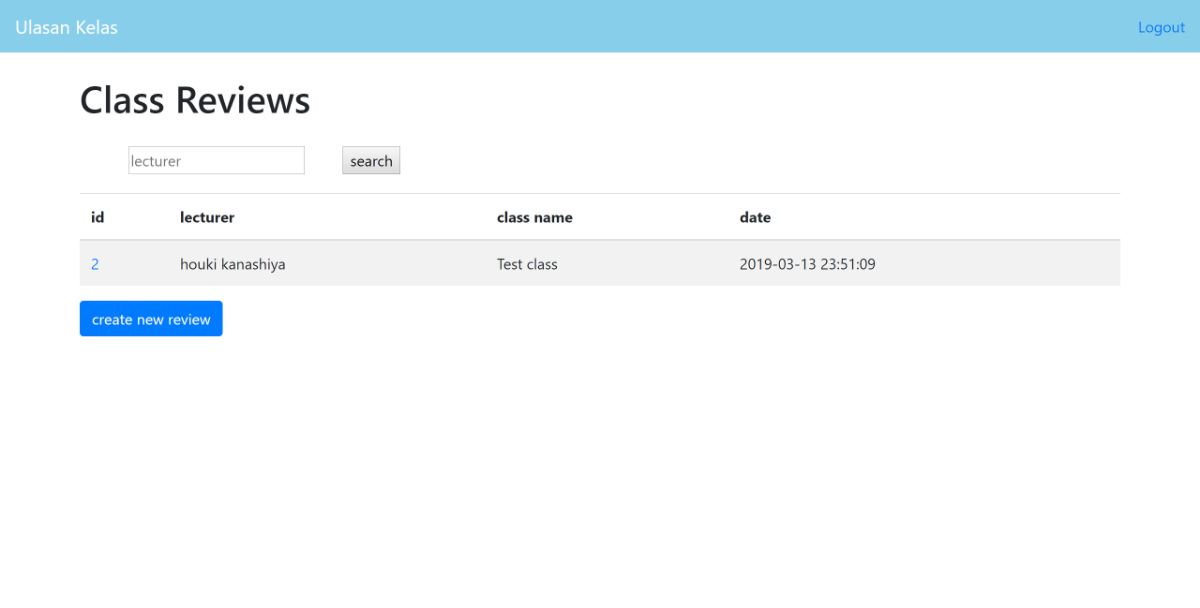Click the create new review button
1200x608 pixels.
[151, 319]
